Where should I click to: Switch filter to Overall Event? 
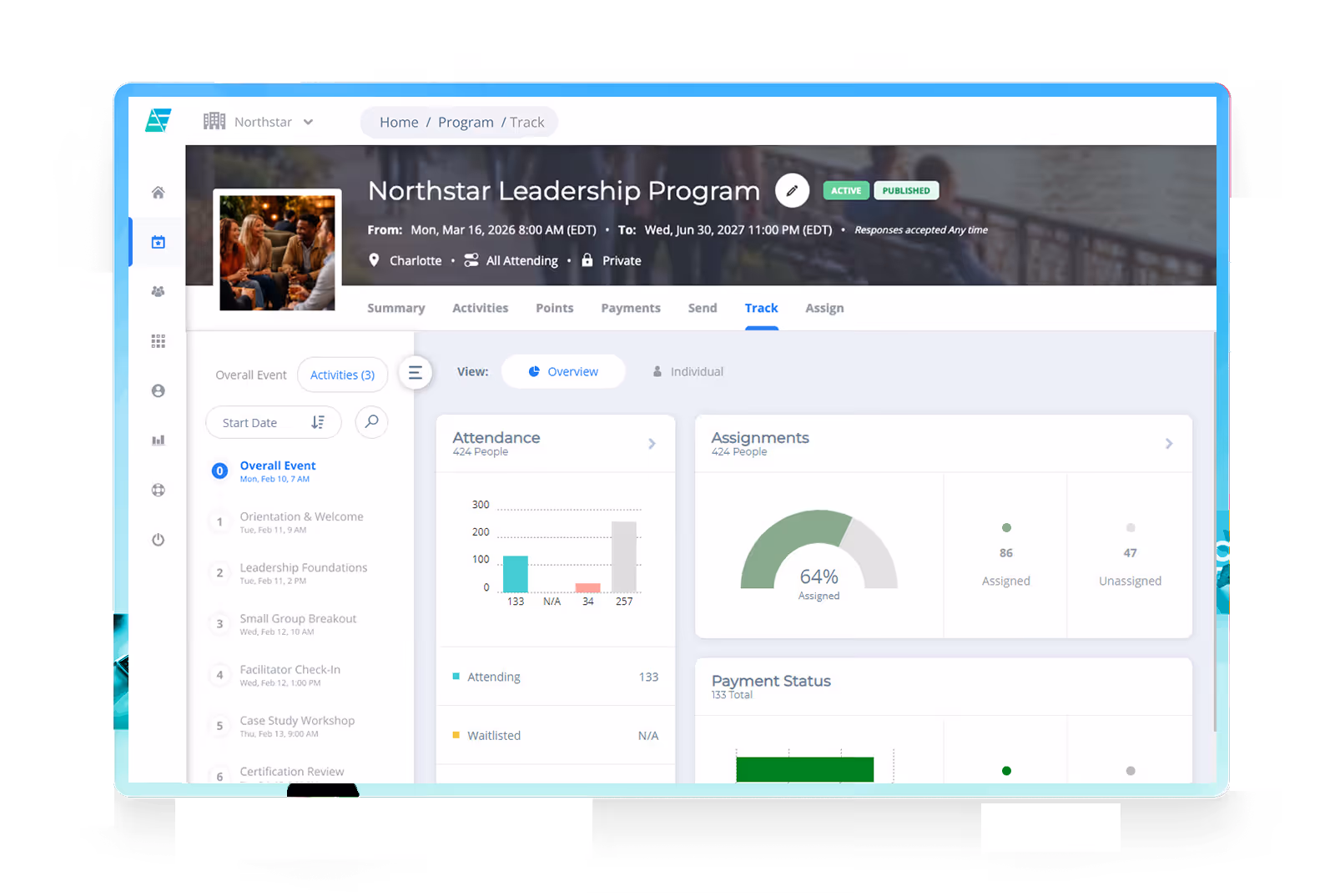tap(250, 375)
